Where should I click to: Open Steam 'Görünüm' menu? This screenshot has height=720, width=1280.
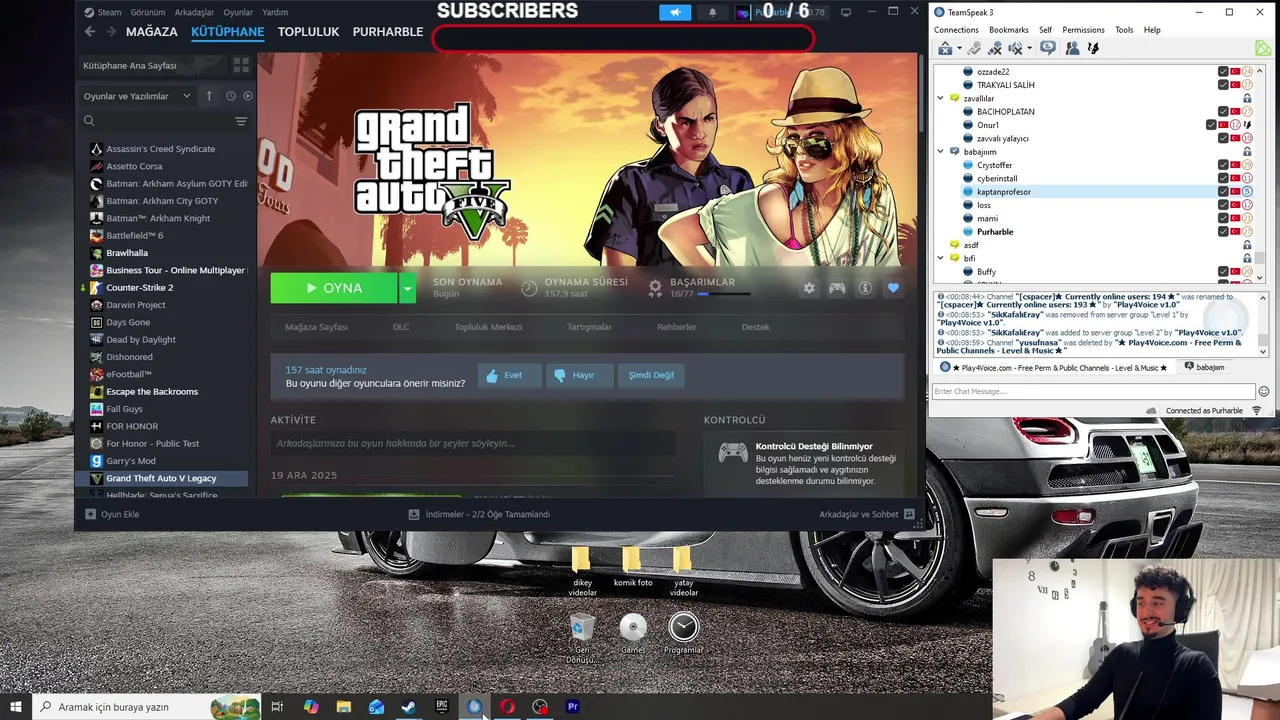pyautogui.click(x=148, y=12)
